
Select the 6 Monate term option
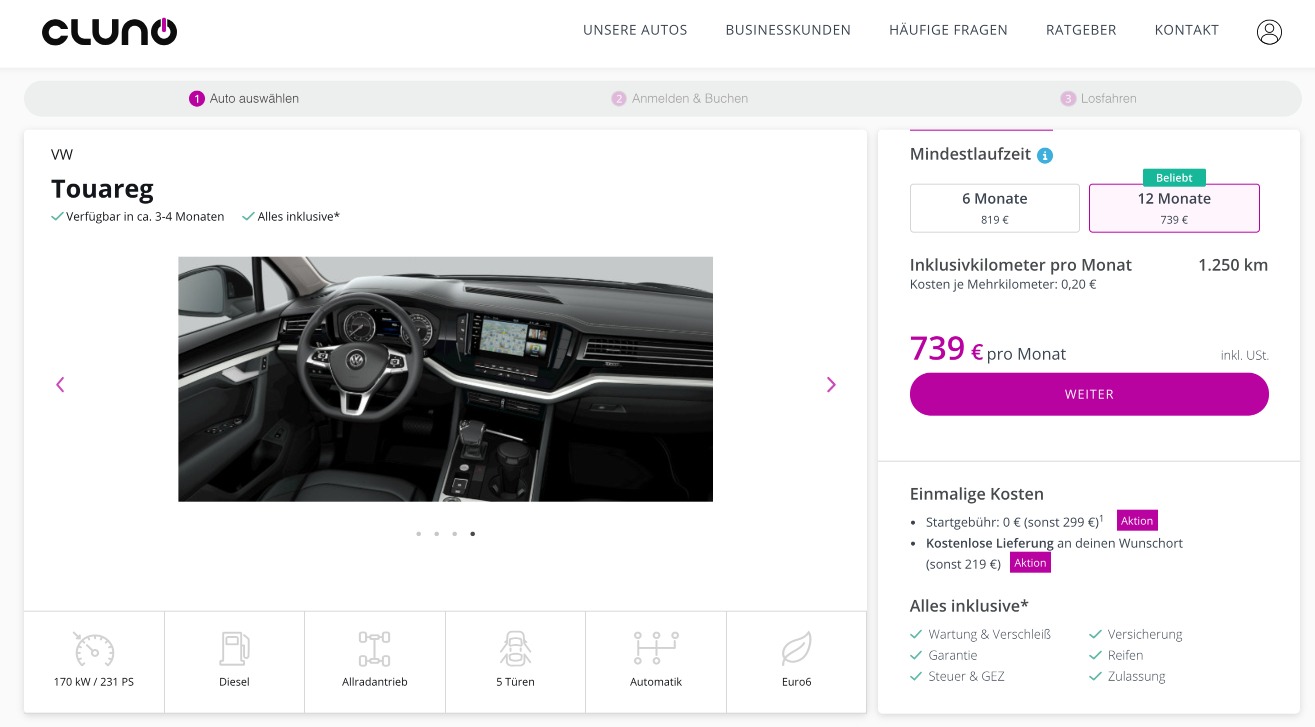995,208
